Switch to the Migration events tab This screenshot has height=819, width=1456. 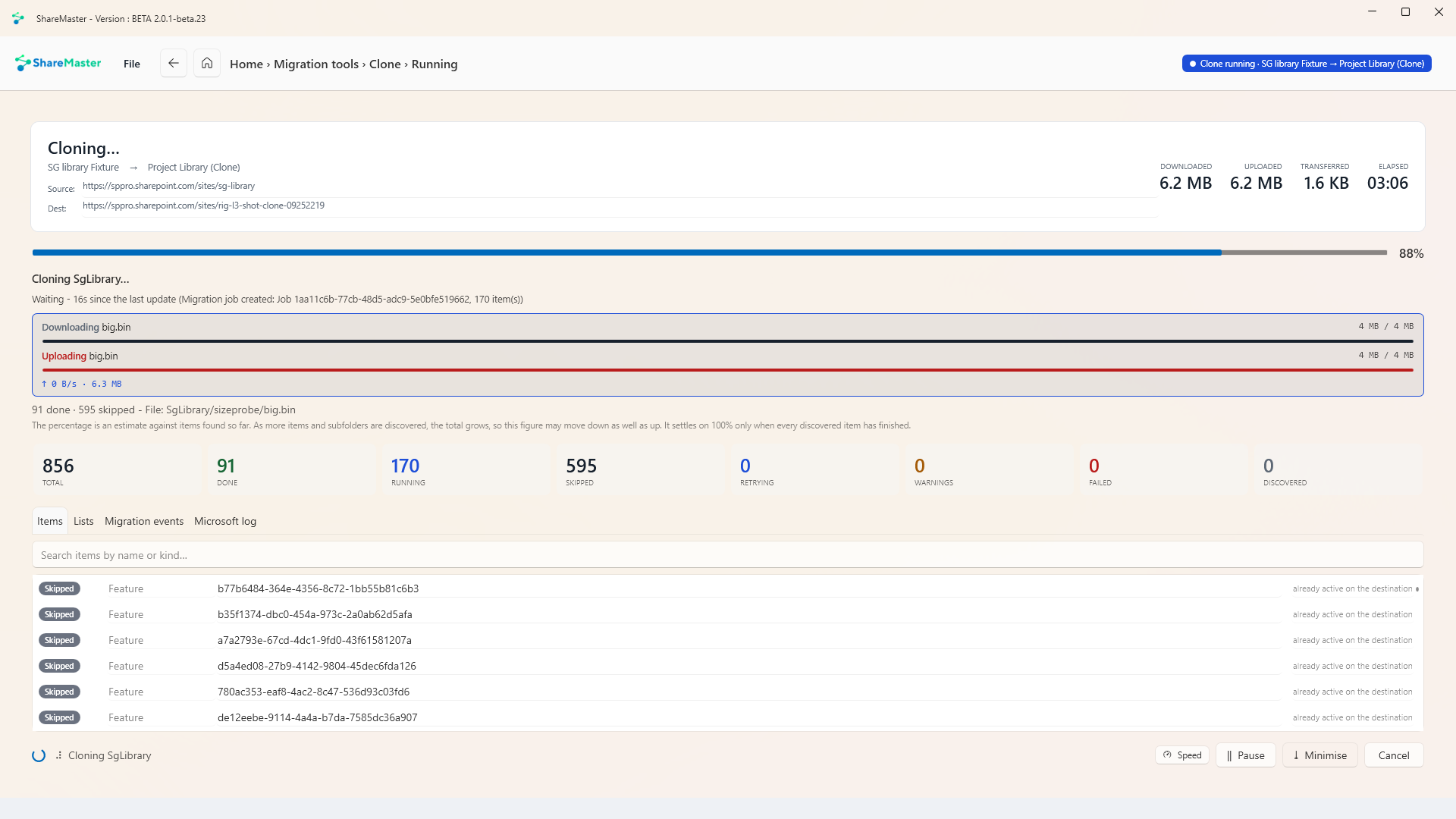coord(144,521)
